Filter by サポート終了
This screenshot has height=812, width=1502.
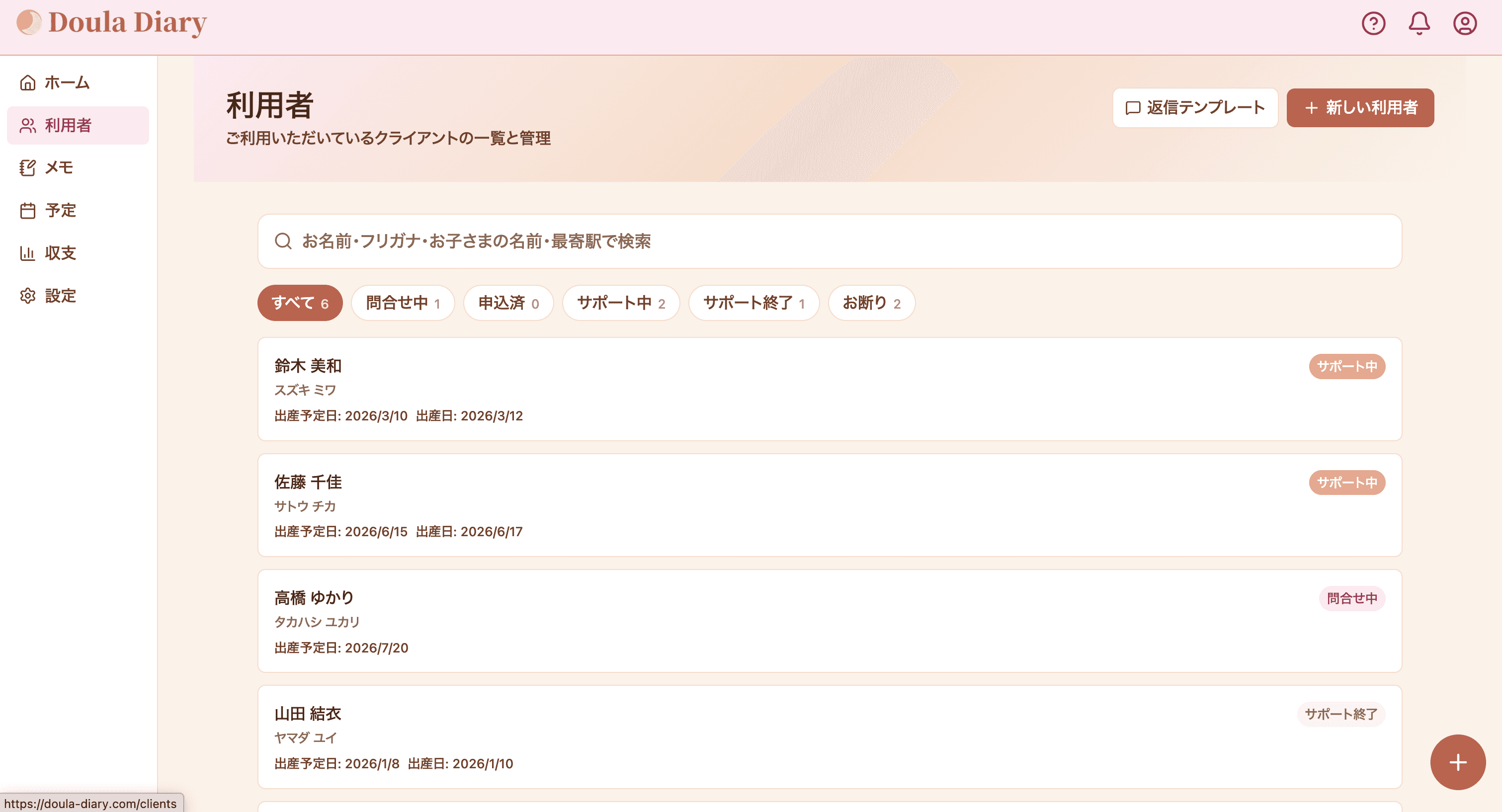(x=754, y=303)
